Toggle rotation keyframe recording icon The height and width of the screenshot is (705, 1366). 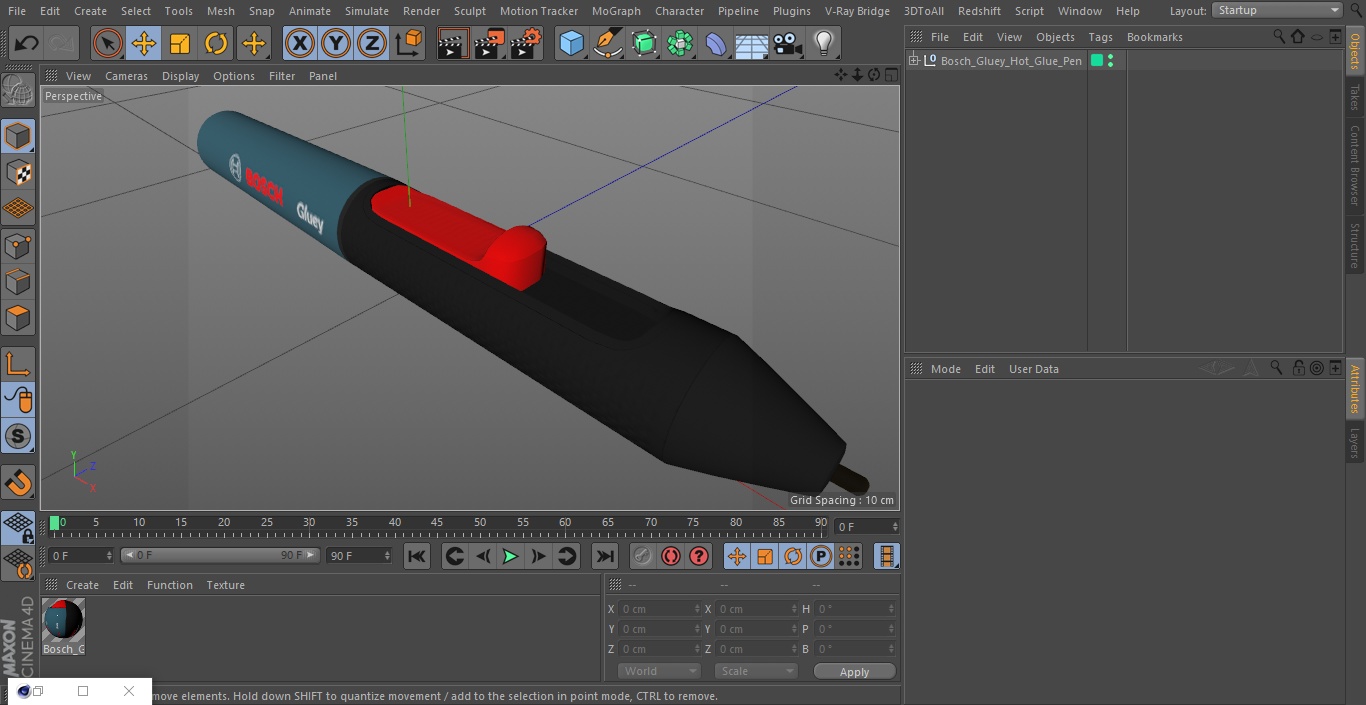tap(793, 556)
